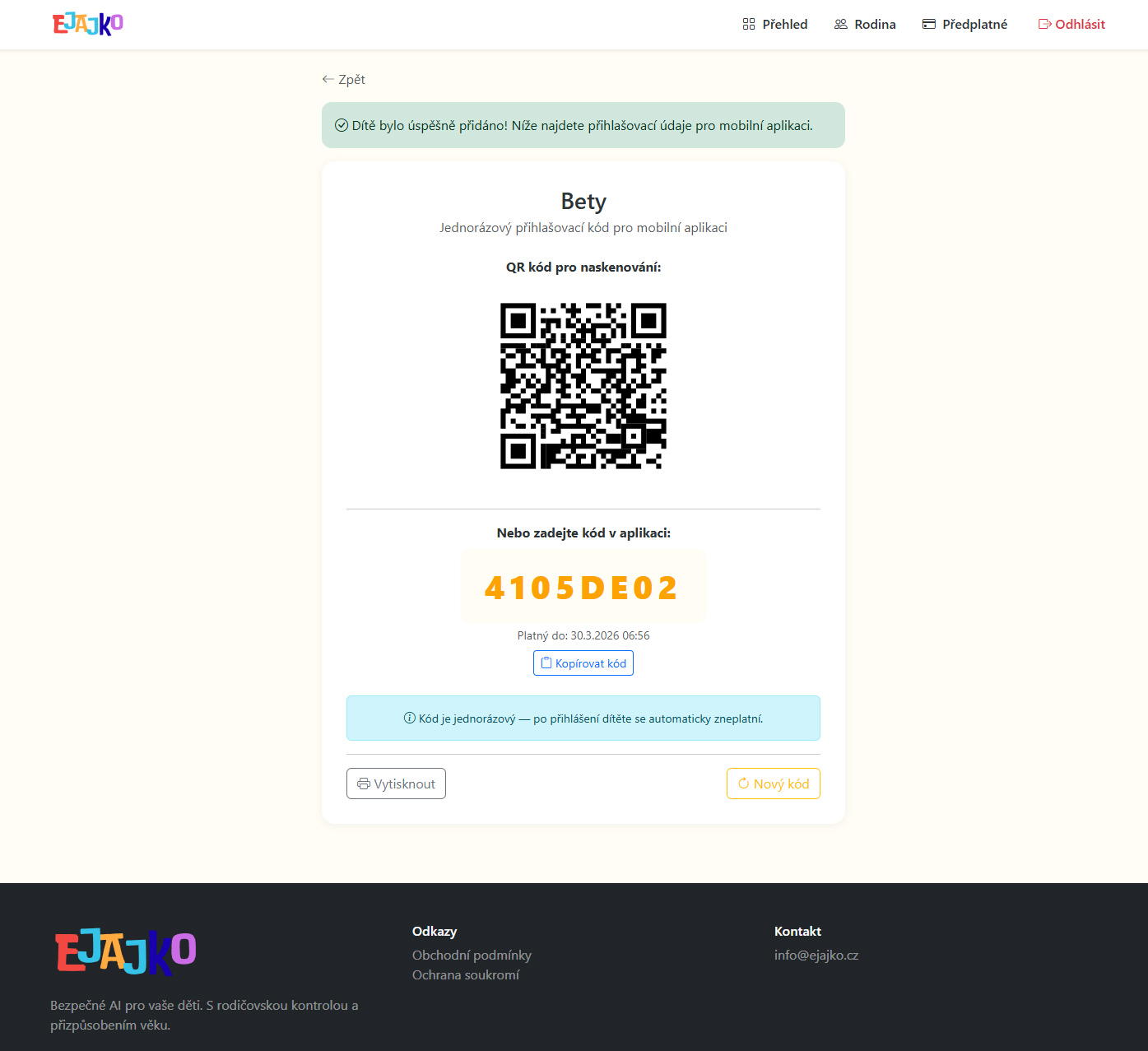Click the Rodina people icon
The height and width of the screenshot is (1051, 1148).
840,25
